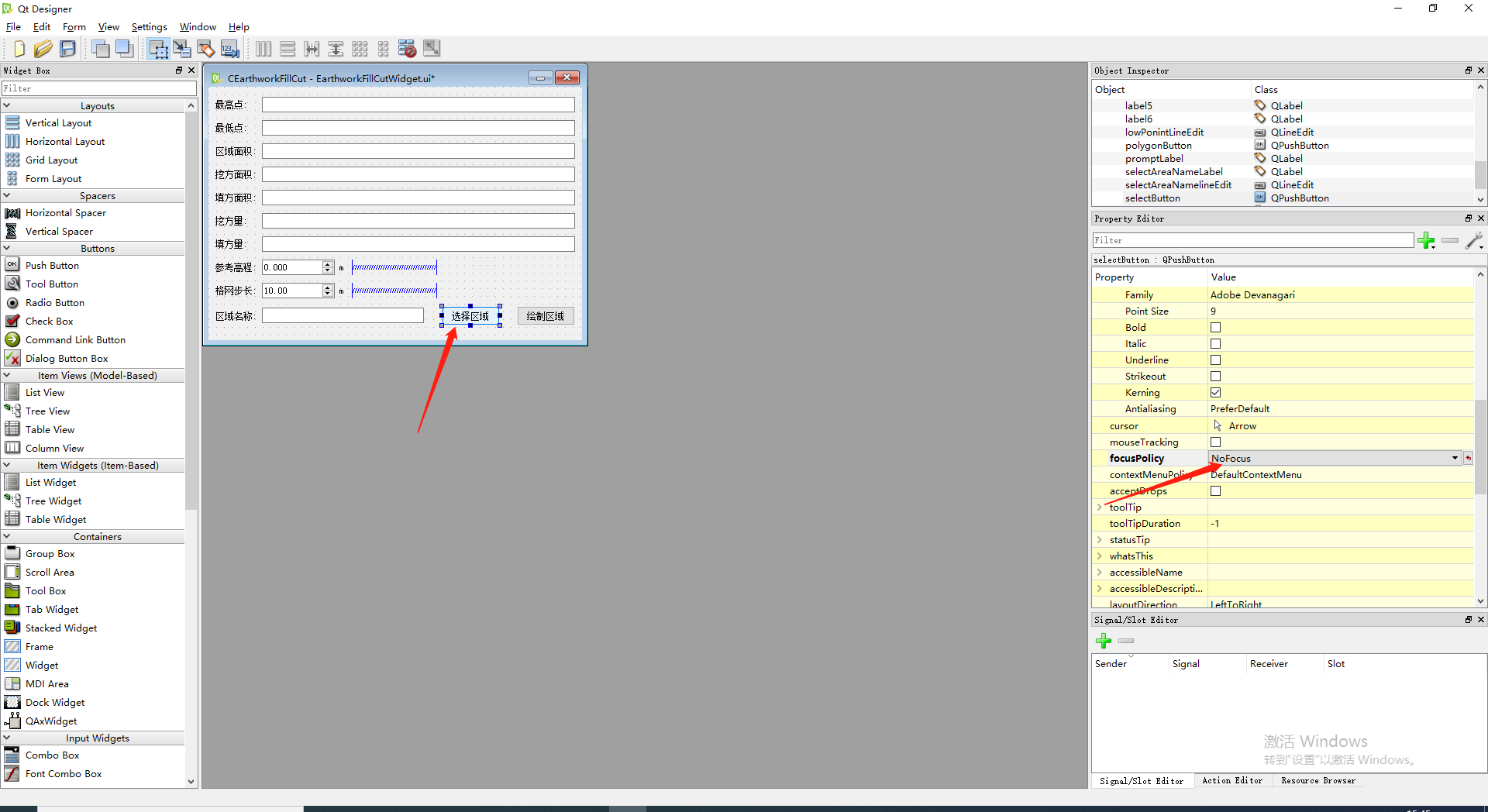The height and width of the screenshot is (812, 1488).
Task: Click the Lay Out in a Grid icon
Action: point(360,48)
